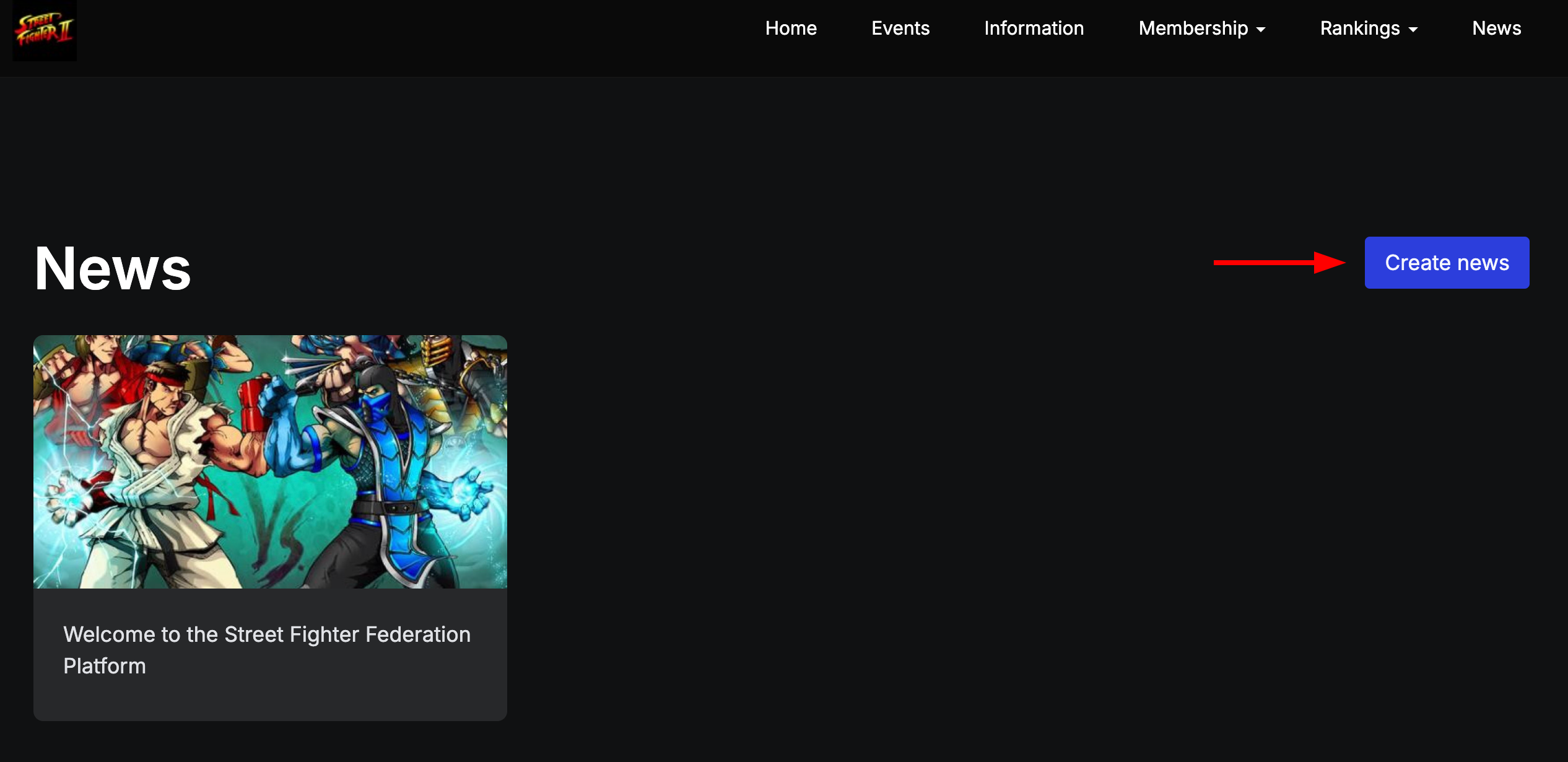Click the red arrow pointing at Create news
This screenshot has height=762, width=1568.
pos(1279,263)
